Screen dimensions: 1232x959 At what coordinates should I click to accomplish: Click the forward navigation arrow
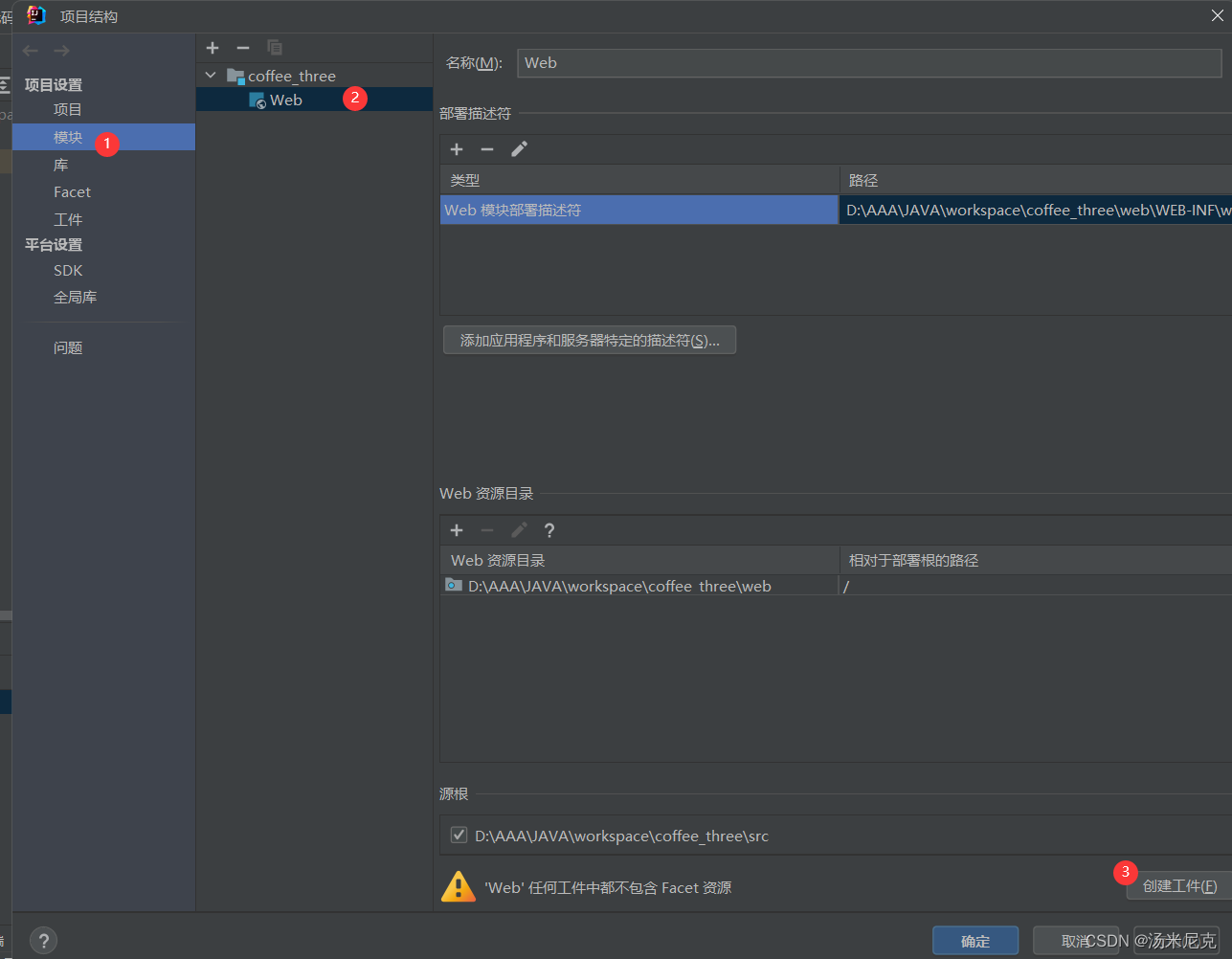(61, 51)
